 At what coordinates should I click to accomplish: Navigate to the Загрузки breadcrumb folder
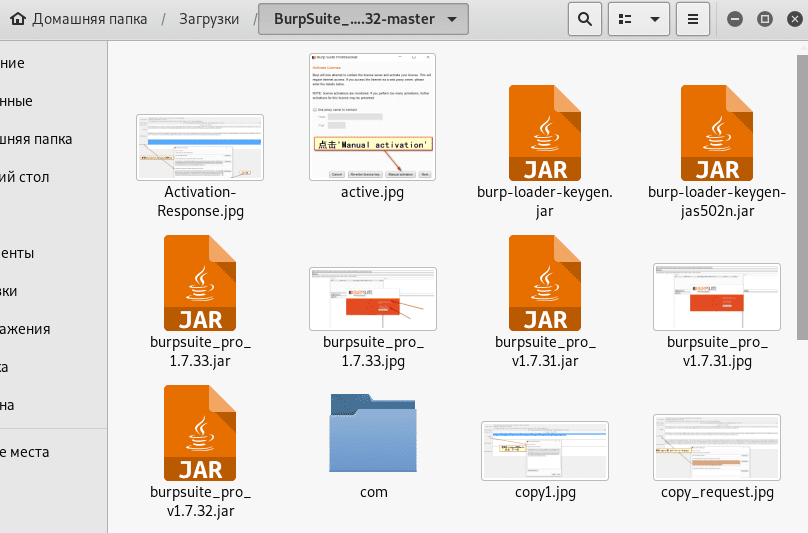(x=209, y=19)
